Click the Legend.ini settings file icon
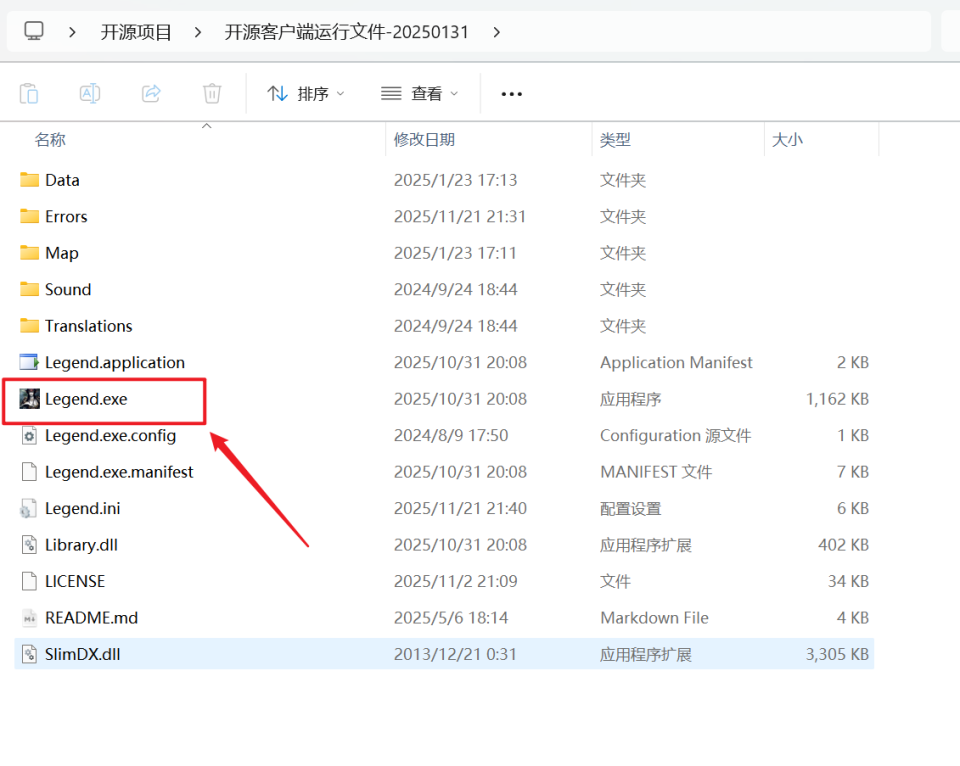Screen dimensions: 960x766 [x=29, y=508]
